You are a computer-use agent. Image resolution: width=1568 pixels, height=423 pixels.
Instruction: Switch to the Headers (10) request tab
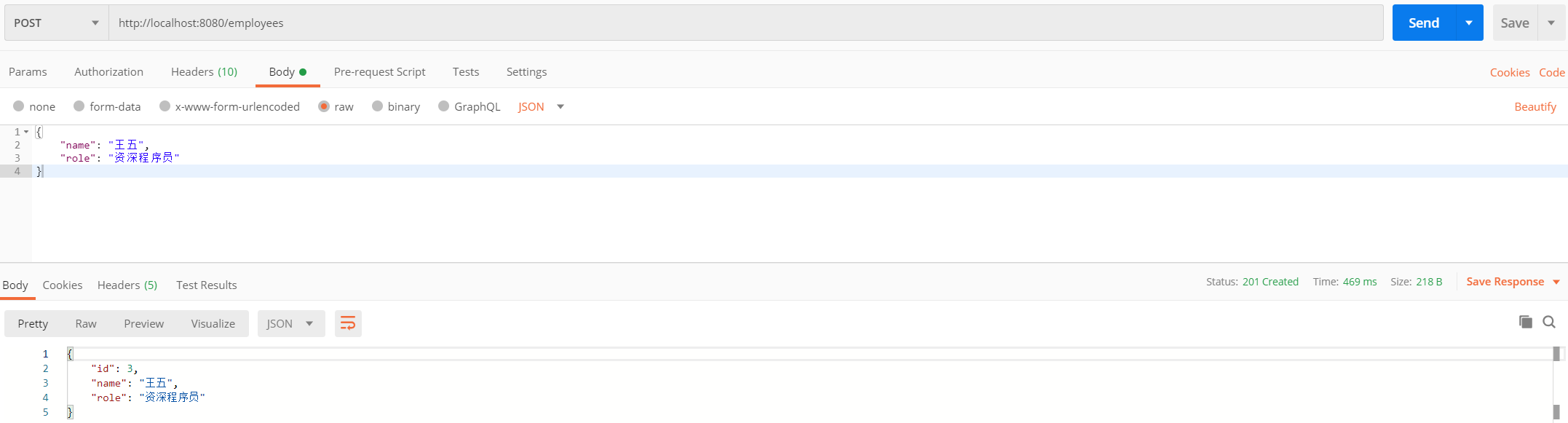204,71
